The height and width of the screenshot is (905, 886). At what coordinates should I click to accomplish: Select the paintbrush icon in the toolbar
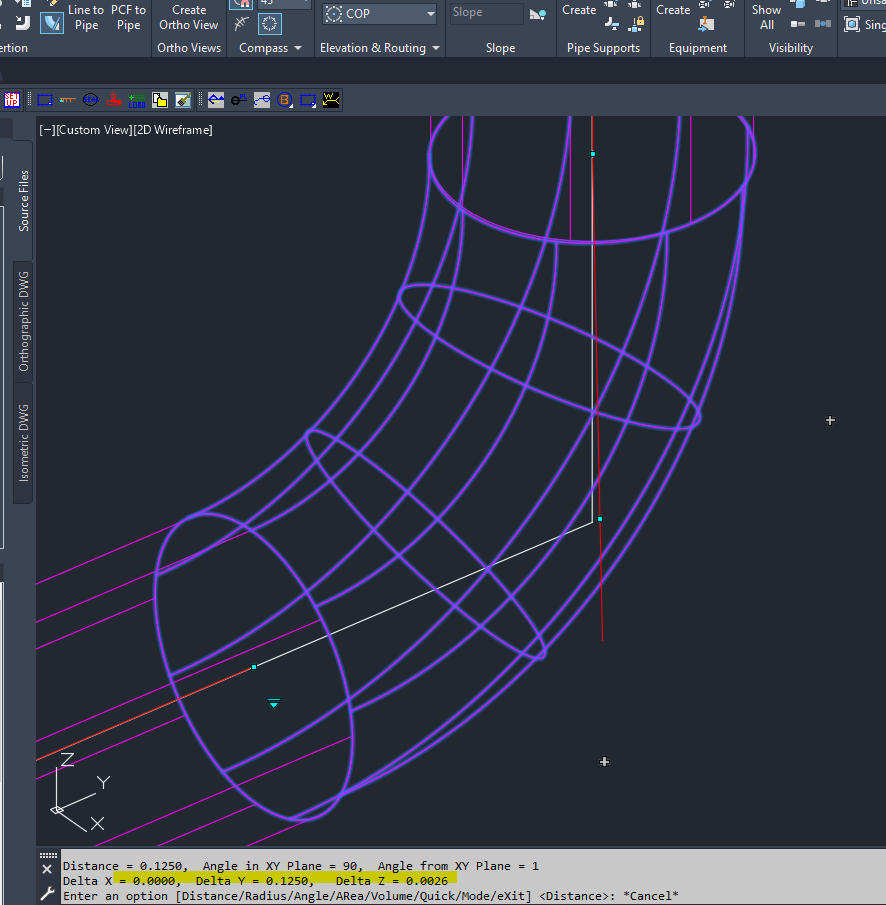[185, 99]
